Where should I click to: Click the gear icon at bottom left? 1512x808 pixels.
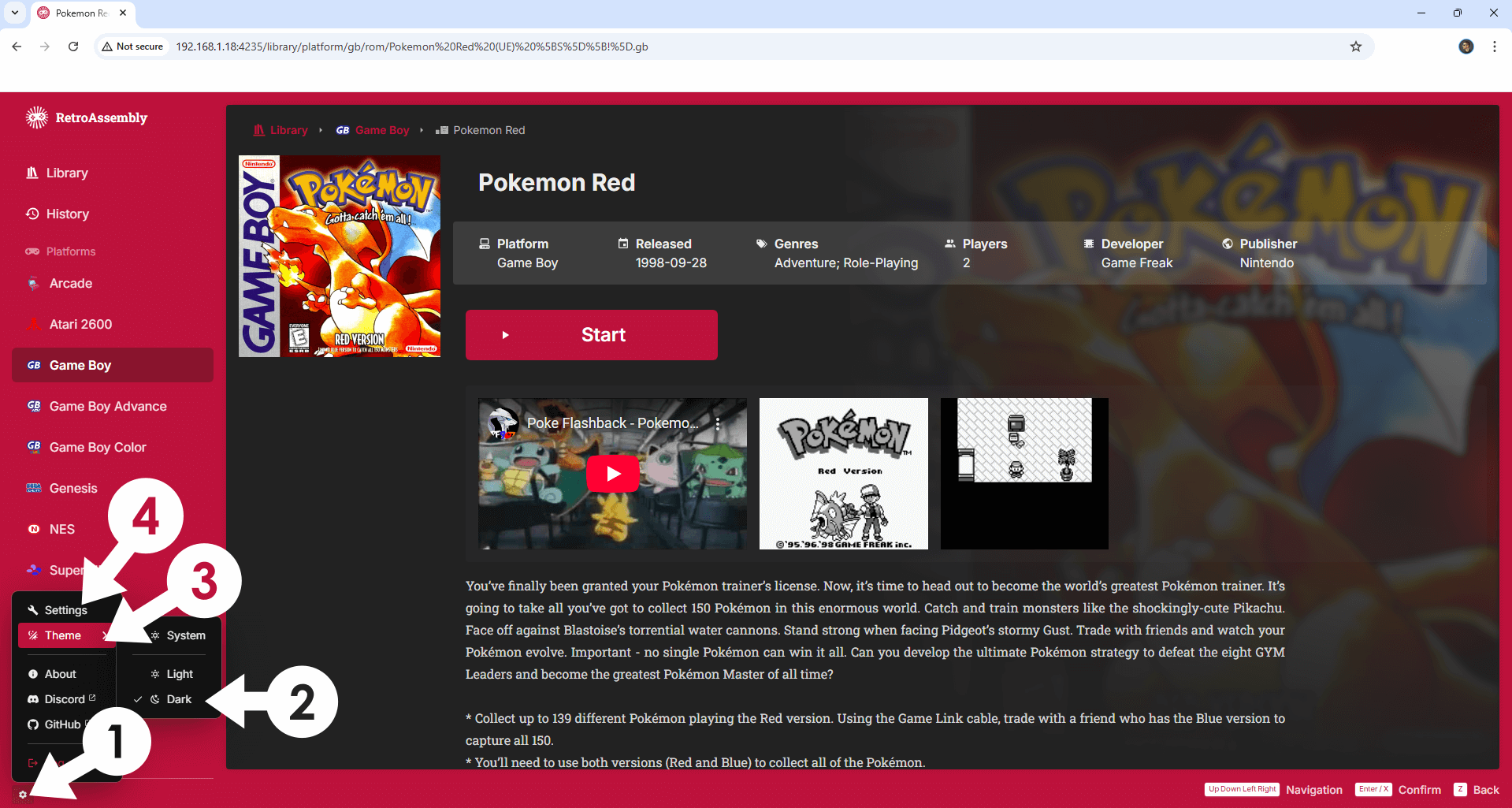(23, 795)
